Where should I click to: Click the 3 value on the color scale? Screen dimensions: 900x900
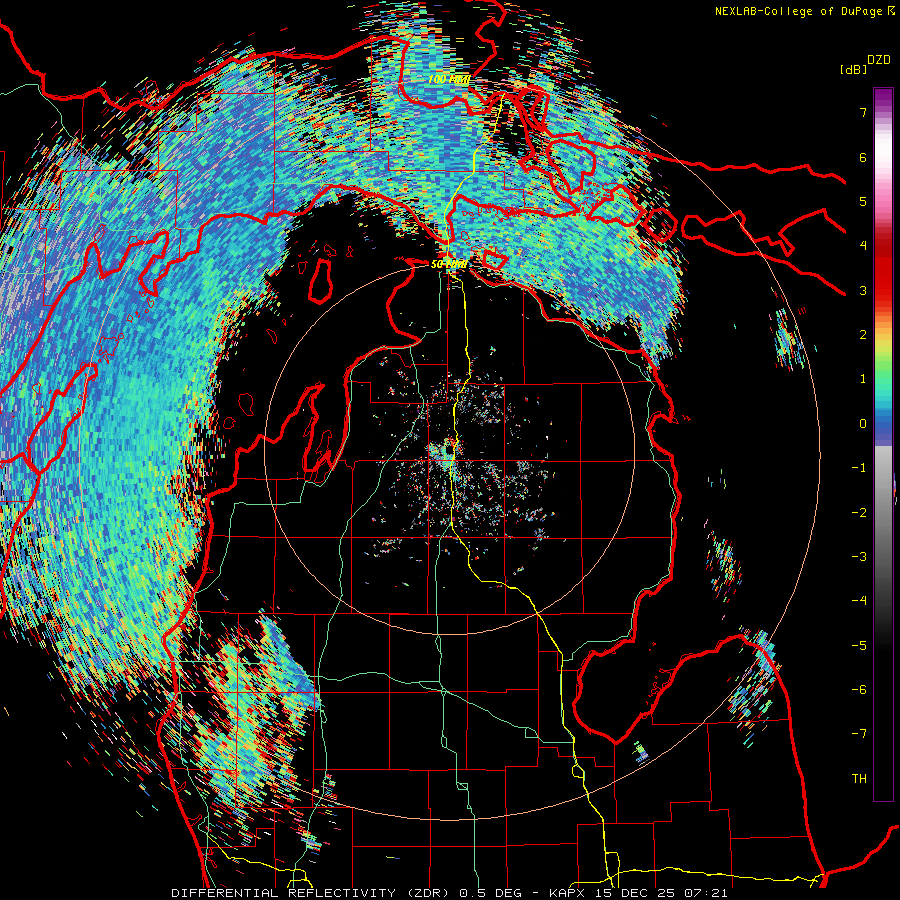863,290
